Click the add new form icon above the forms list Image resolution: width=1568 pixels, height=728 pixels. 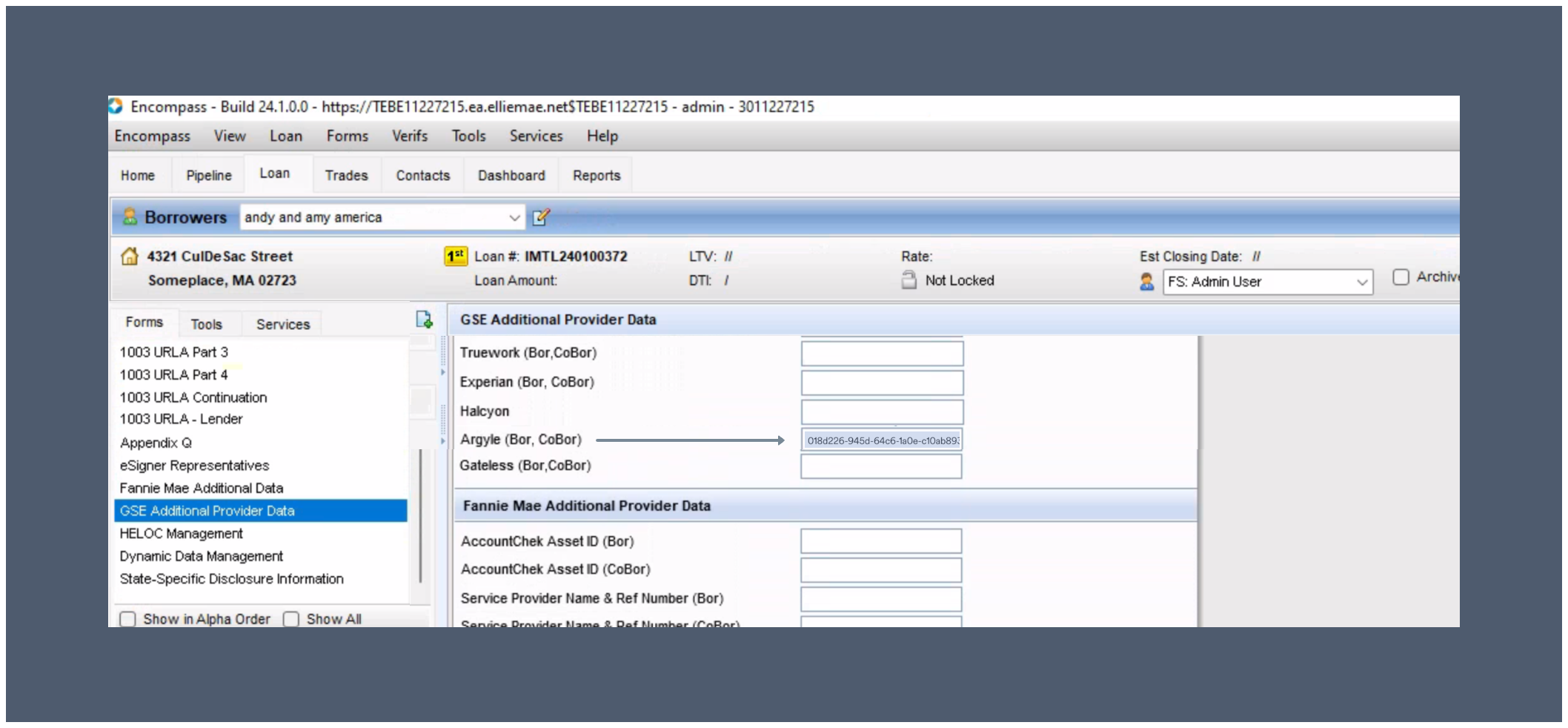[424, 319]
